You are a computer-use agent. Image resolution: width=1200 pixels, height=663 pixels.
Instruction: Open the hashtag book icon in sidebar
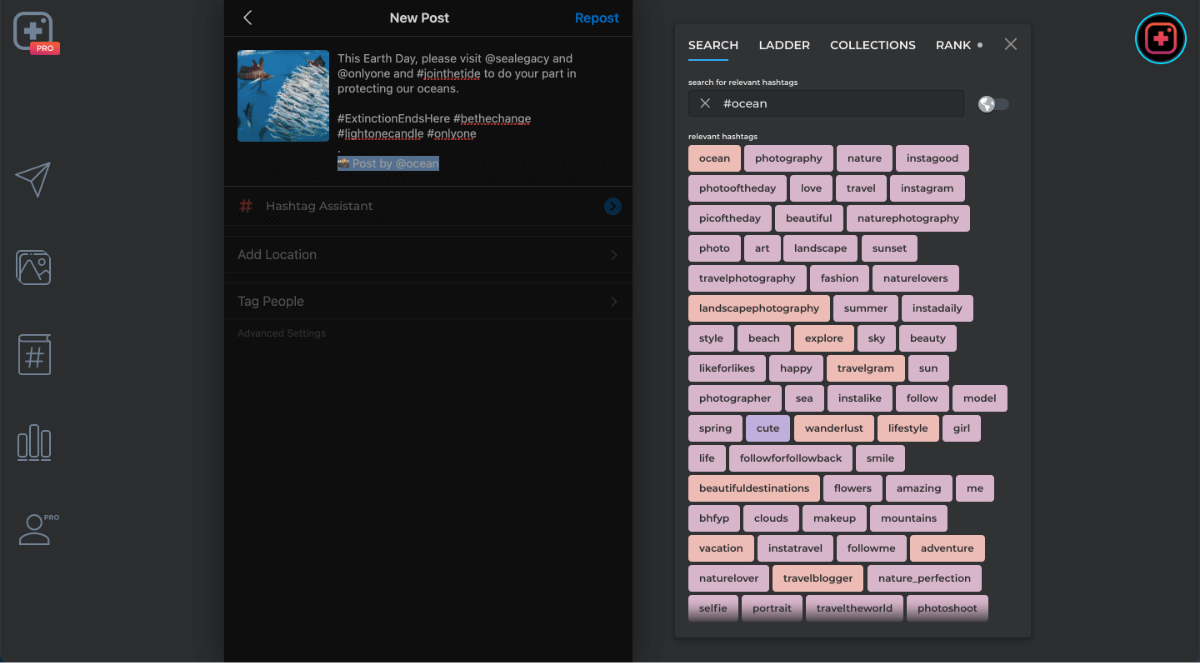[34, 354]
